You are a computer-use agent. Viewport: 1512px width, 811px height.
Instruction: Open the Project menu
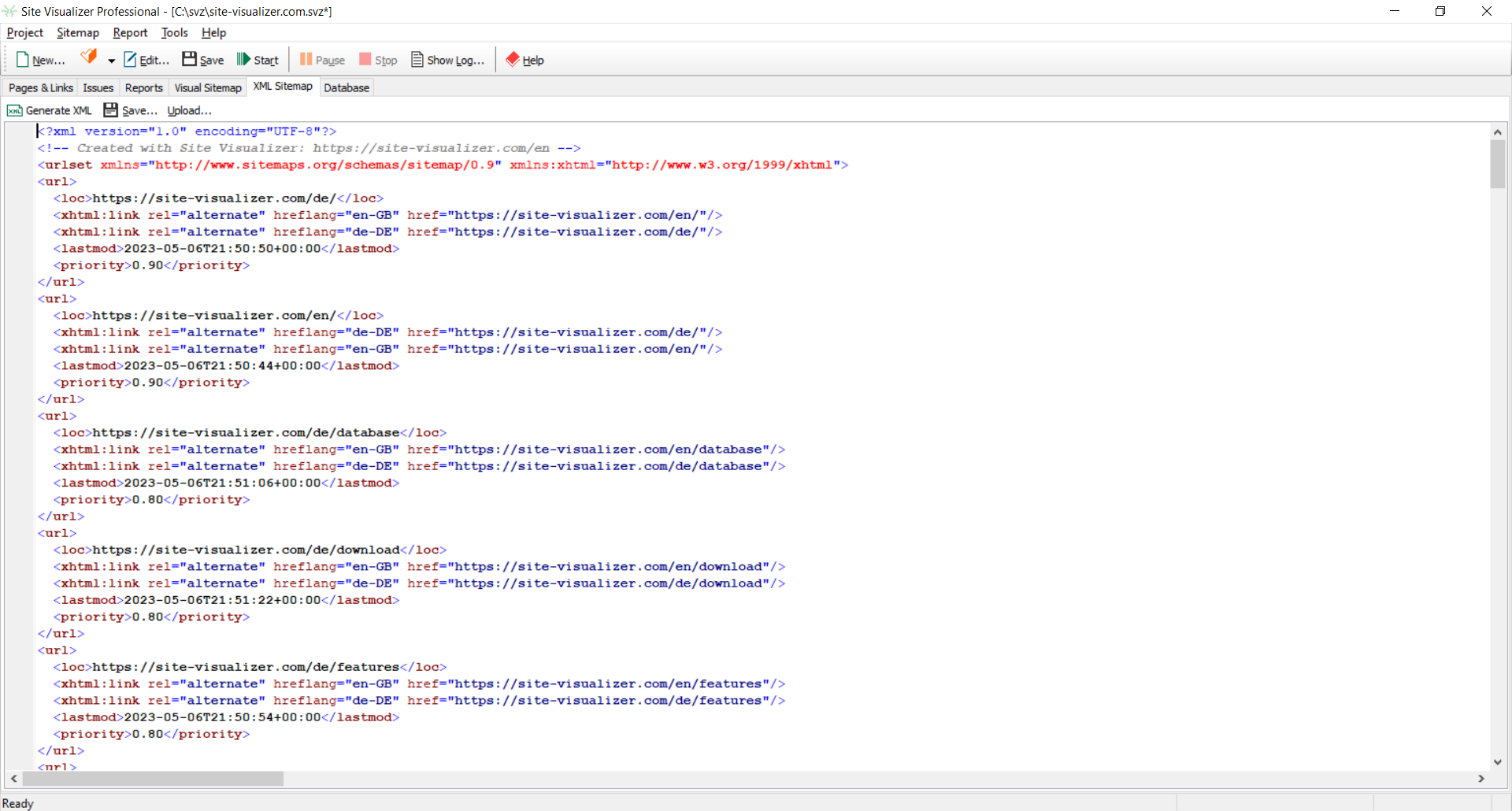pyautogui.click(x=24, y=32)
